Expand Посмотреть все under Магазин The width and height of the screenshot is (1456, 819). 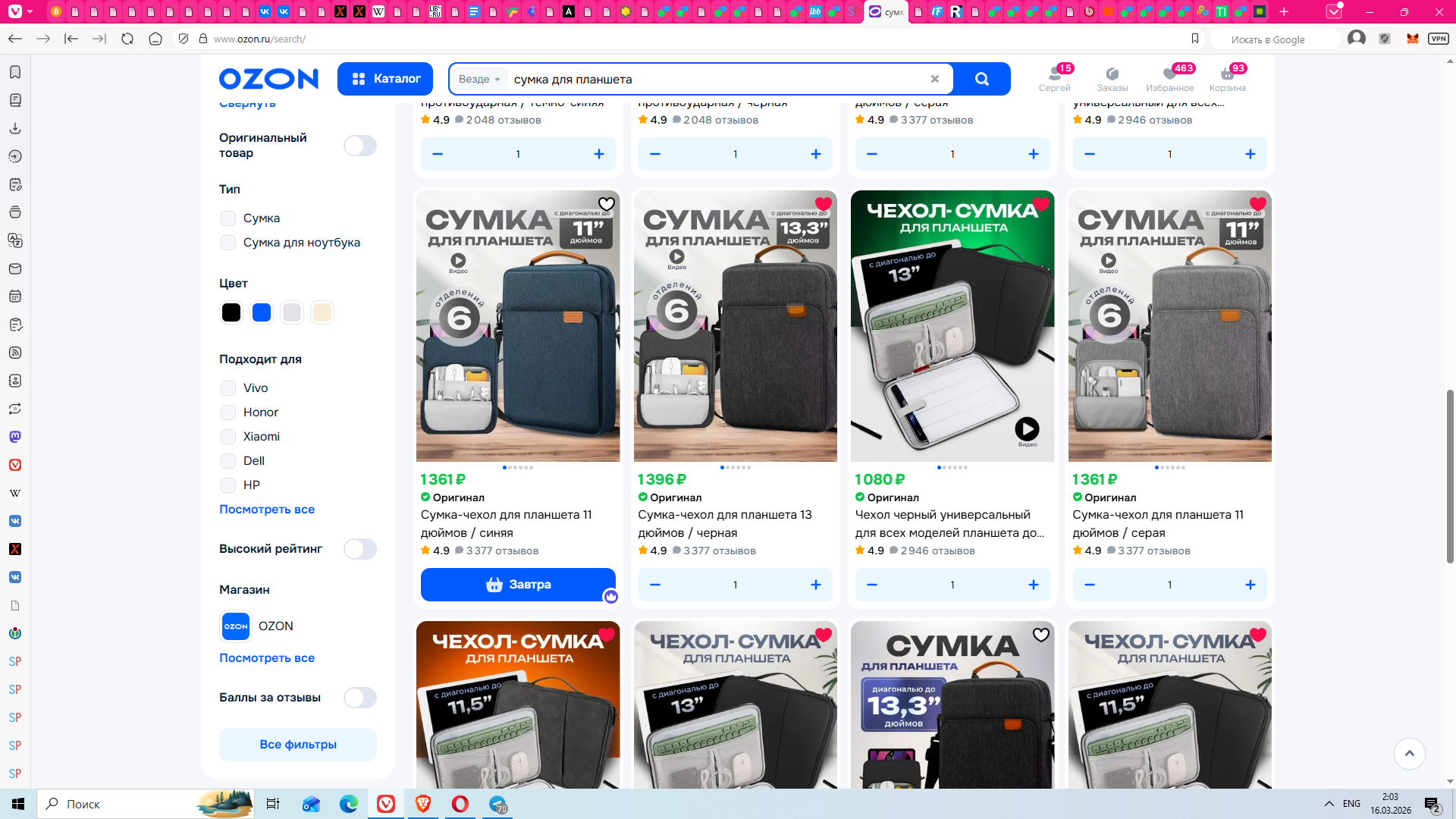(266, 658)
